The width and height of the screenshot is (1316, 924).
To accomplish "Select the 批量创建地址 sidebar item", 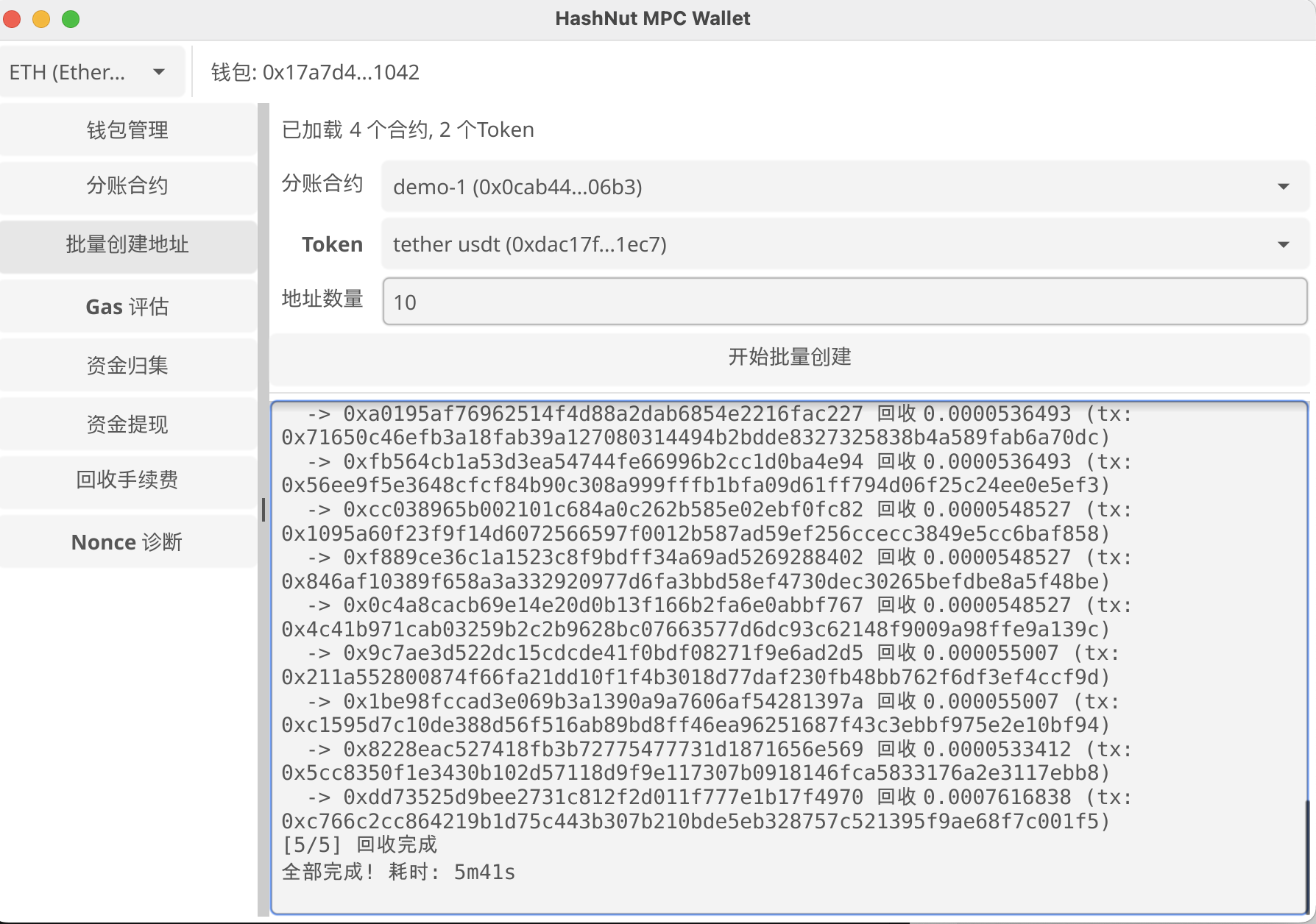I will [x=128, y=244].
